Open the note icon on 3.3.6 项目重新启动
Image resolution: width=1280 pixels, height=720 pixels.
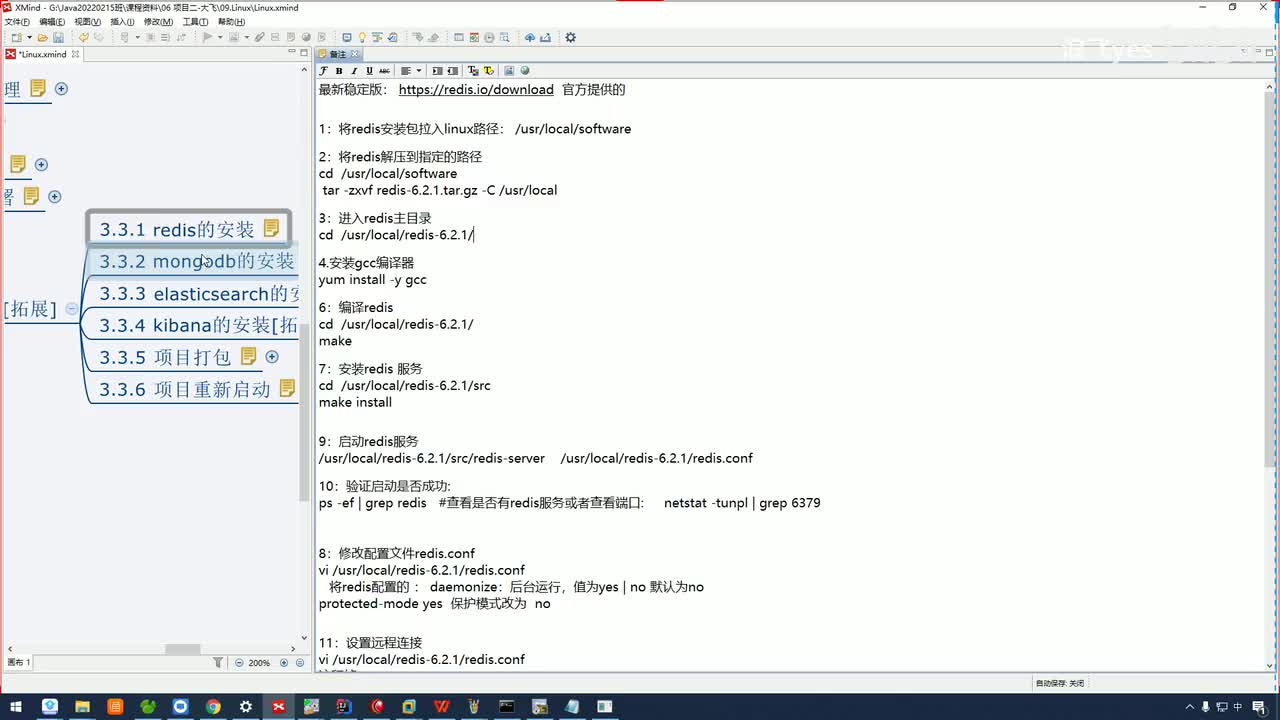coord(287,388)
